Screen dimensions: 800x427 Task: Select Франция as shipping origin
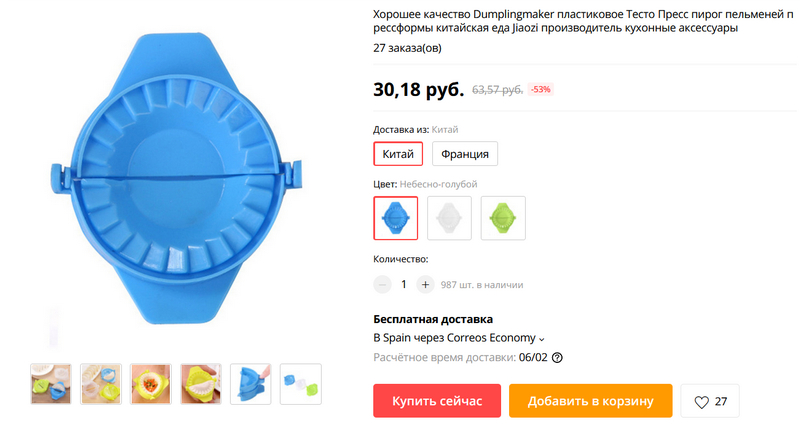point(465,154)
